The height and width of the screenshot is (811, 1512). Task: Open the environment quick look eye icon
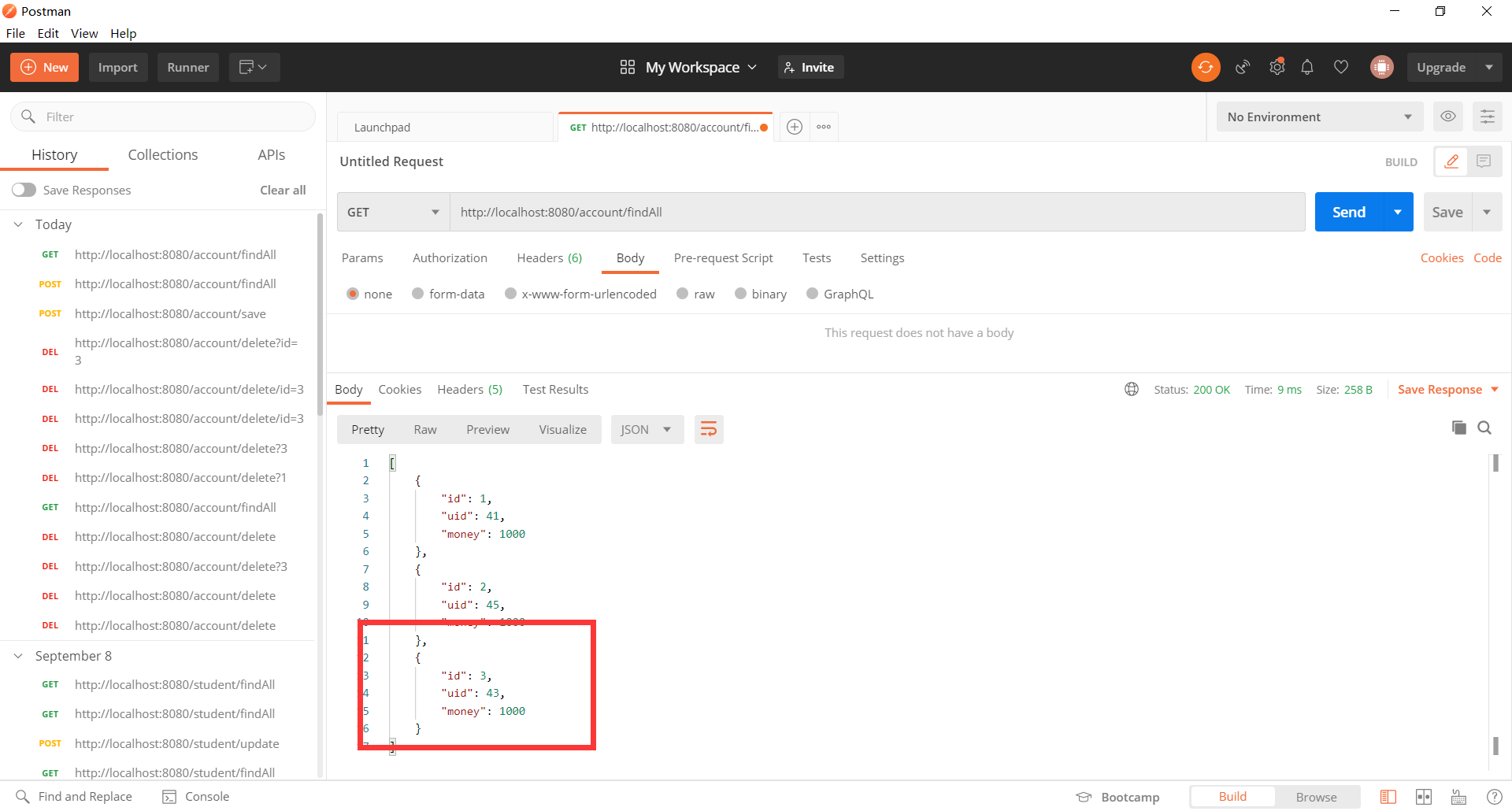coord(1447,117)
